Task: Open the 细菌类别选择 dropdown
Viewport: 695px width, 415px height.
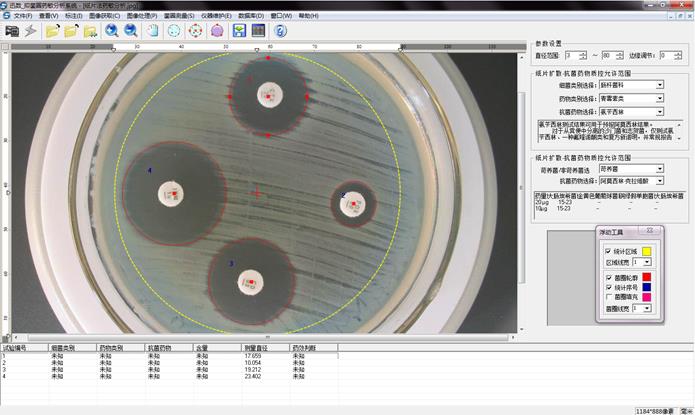Action: click(660, 85)
